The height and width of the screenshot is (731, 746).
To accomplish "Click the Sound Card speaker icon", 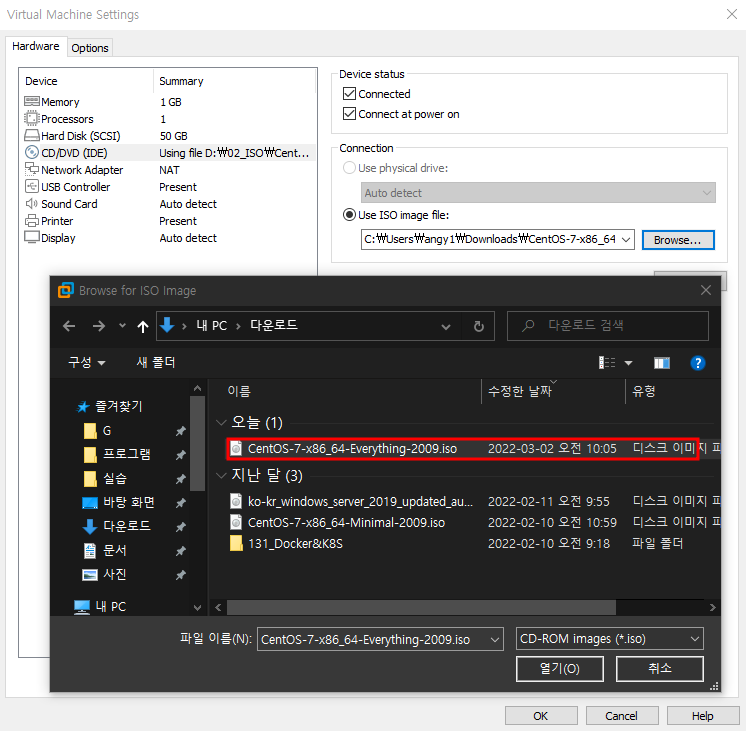I will pos(32,204).
